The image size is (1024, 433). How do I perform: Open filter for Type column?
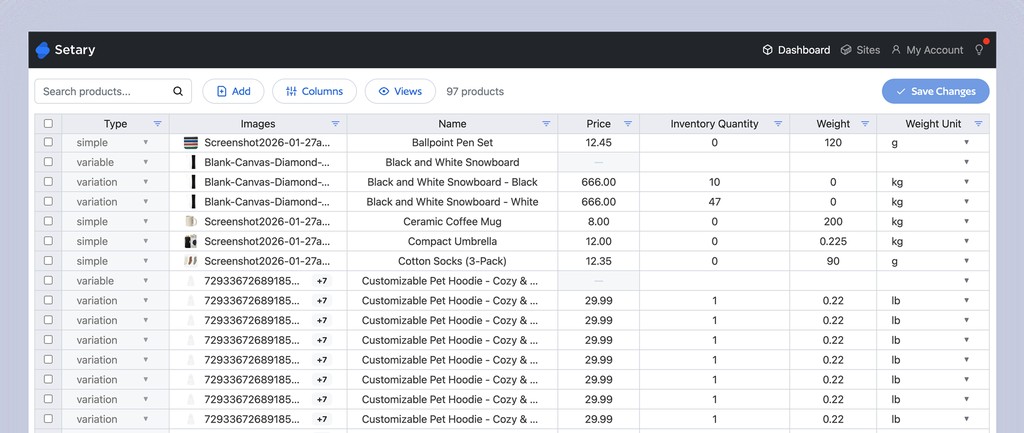[x=157, y=123]
